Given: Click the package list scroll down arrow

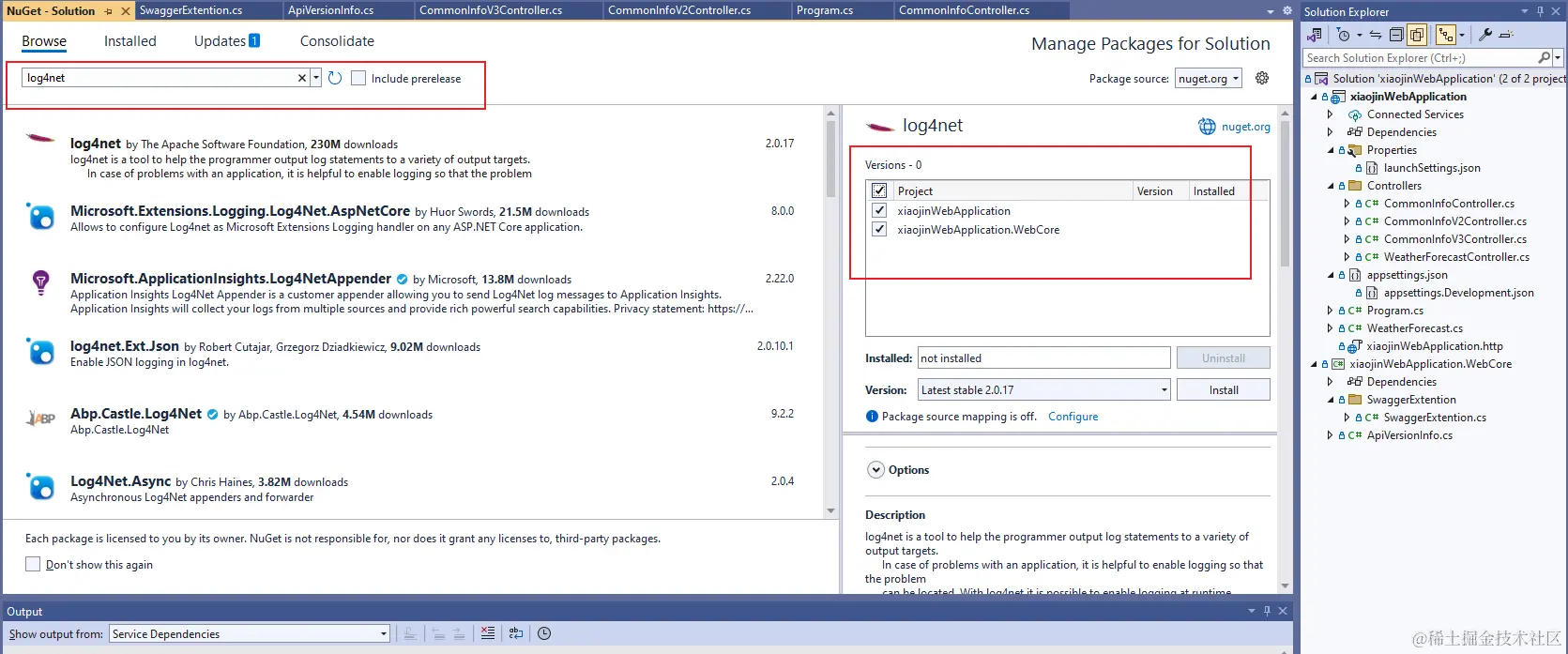Looking at the screenshot, I should tap(830, 511).
